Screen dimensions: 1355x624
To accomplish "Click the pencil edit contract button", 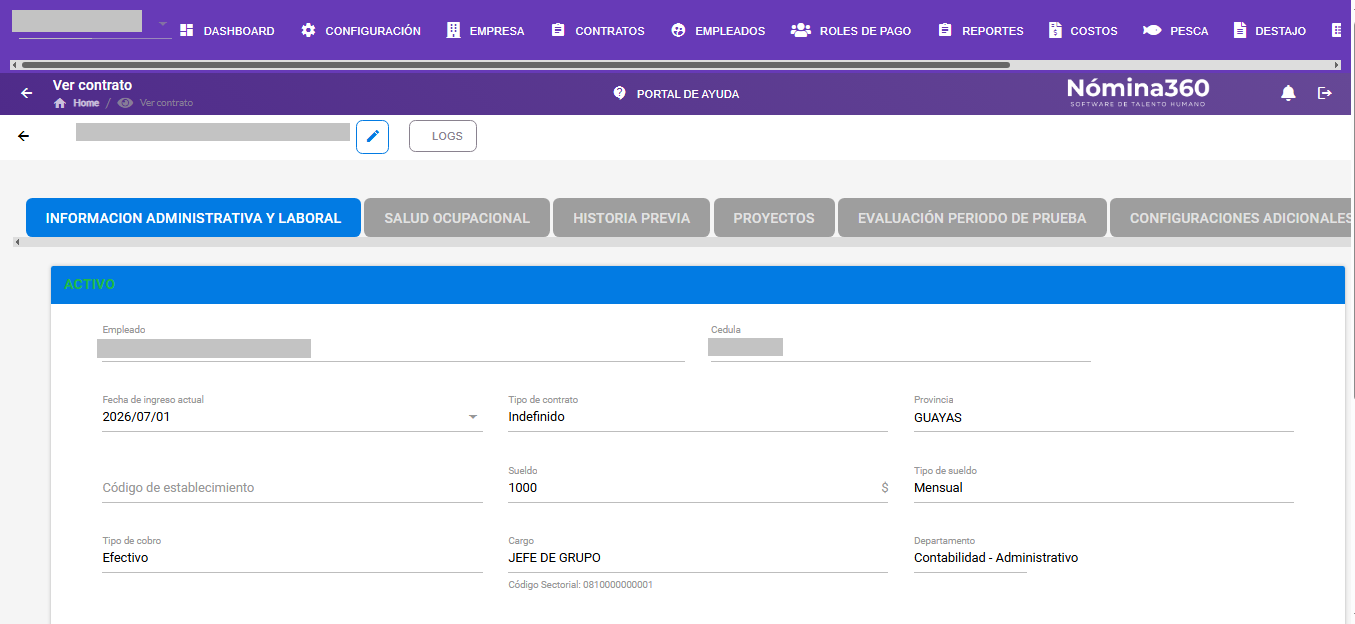I will pyautogui.click(x=372, y=137).
